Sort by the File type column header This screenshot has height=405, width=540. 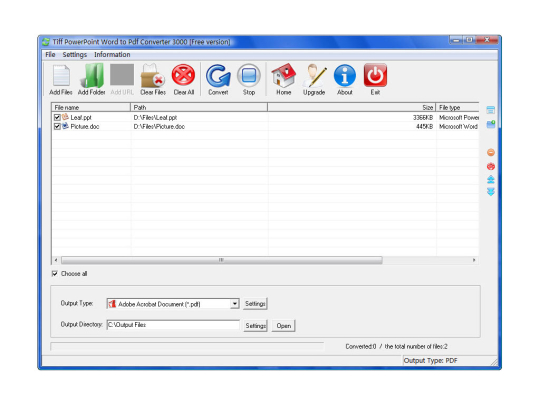coord(457,107)
